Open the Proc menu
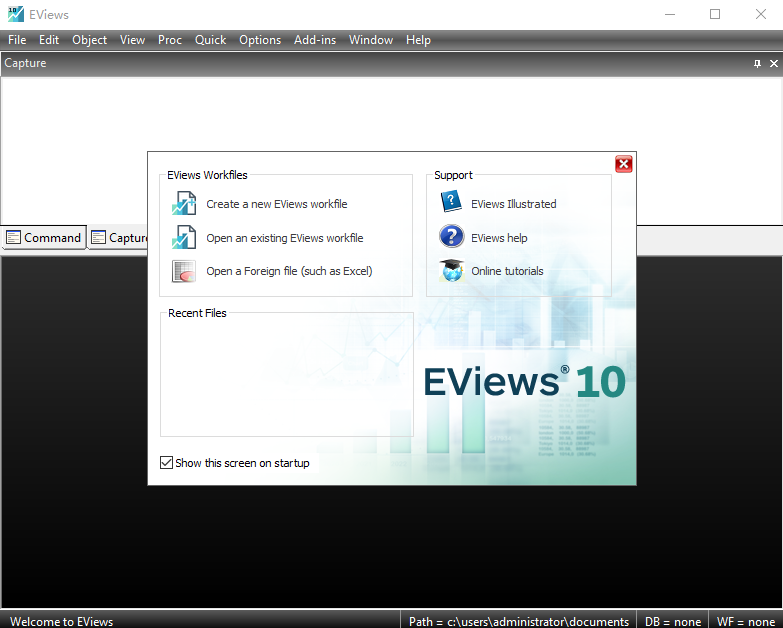 [170, 40]
